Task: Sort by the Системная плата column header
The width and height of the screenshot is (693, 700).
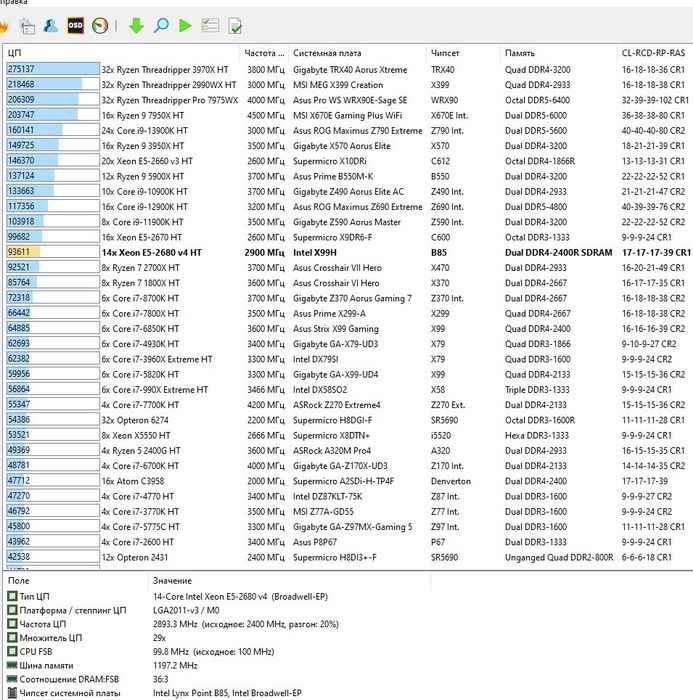Action: point(358,53)
